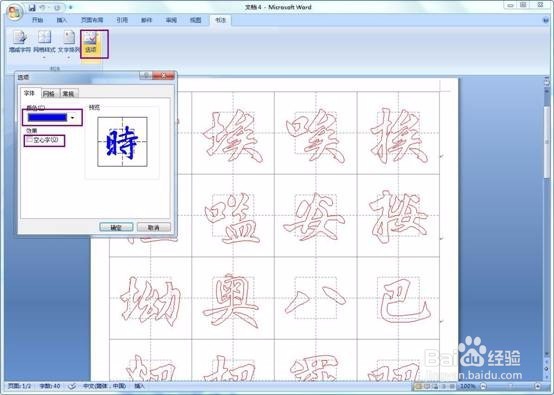Screen dimensions: 554x395
Task: Click the 中文(简体, 中国) language indicator
Action: (x=105, y=386)
